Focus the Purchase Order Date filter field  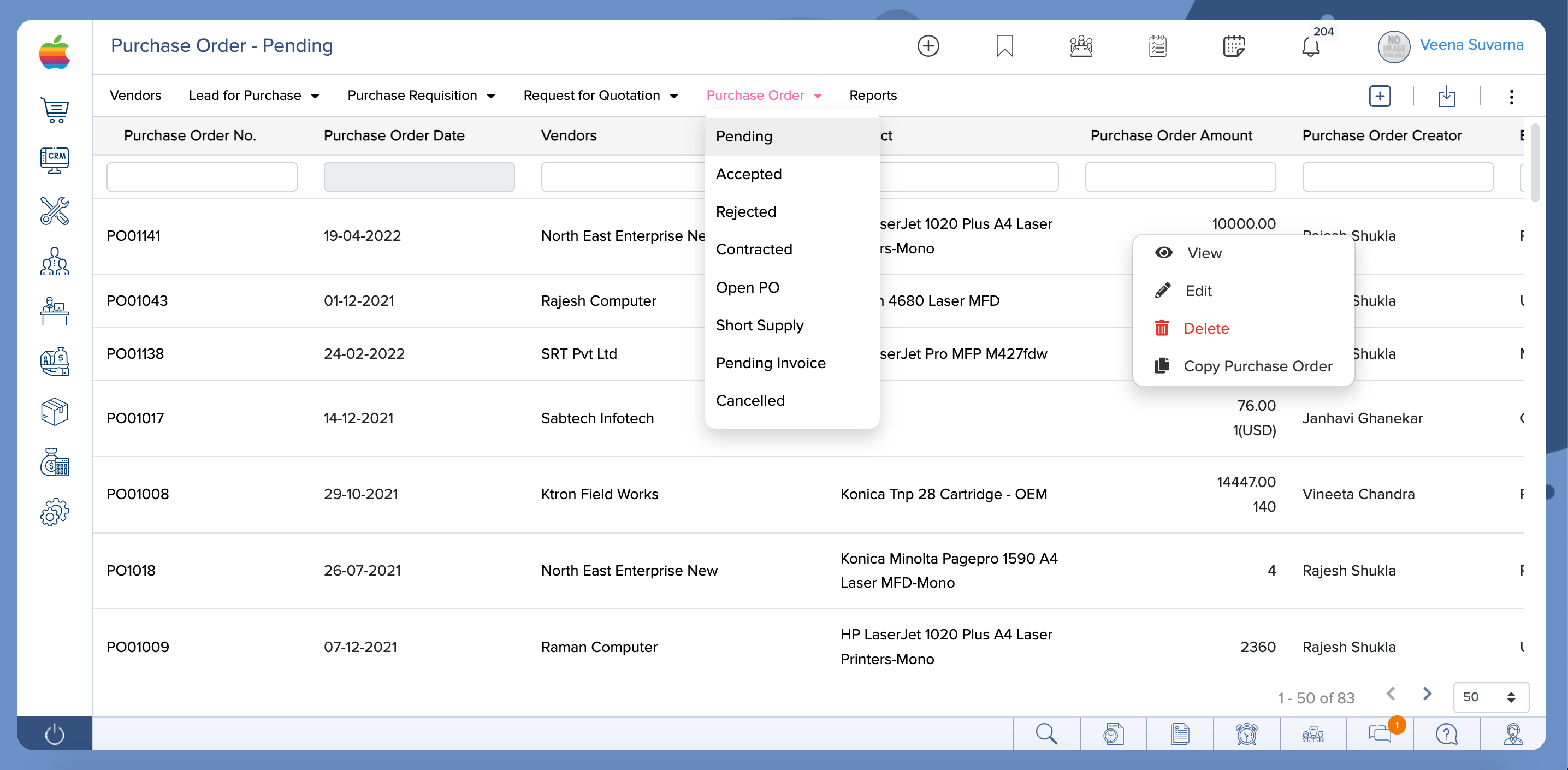point(419,176)
